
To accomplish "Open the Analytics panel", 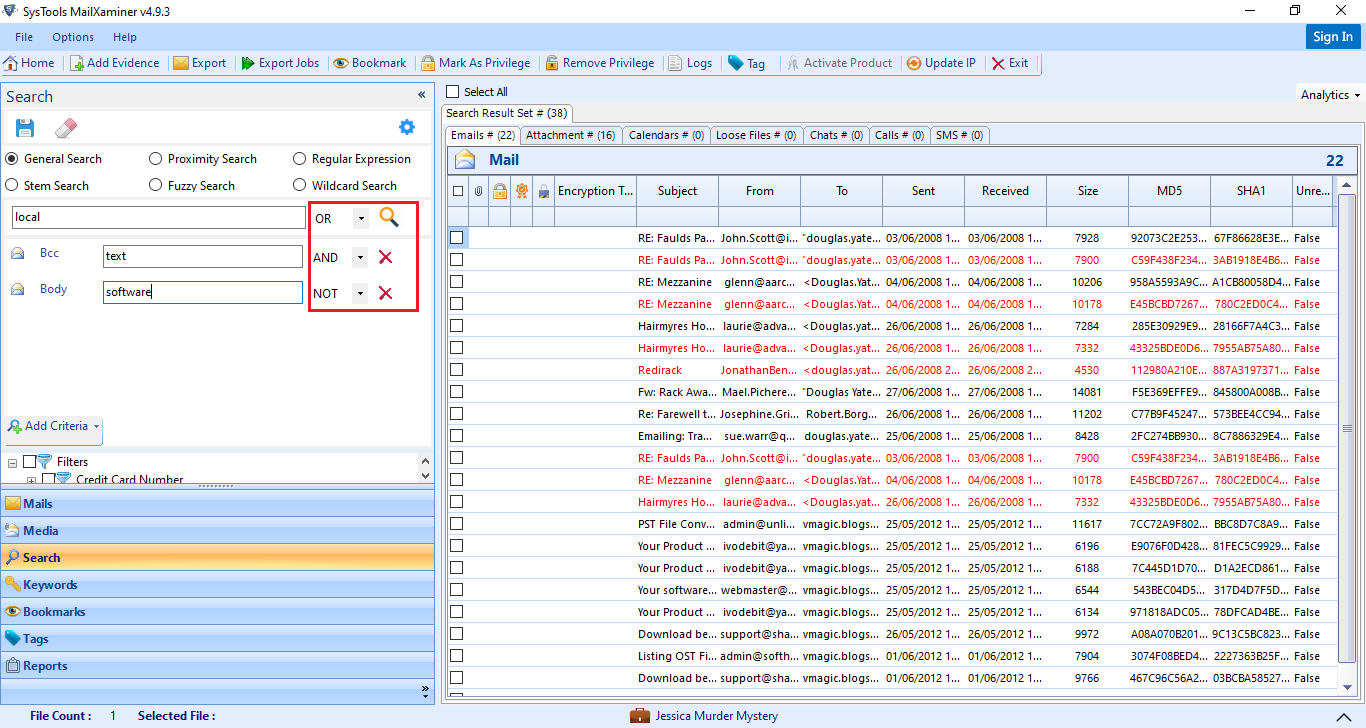I will [x=1327, y=94].
